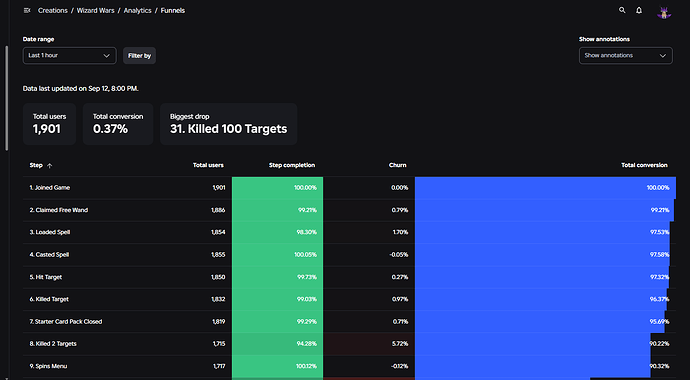Image resolution: width=690 pixels, height=380 pixels.
Task: Click total conversion 90.22% value
Action: coord(660,344)
